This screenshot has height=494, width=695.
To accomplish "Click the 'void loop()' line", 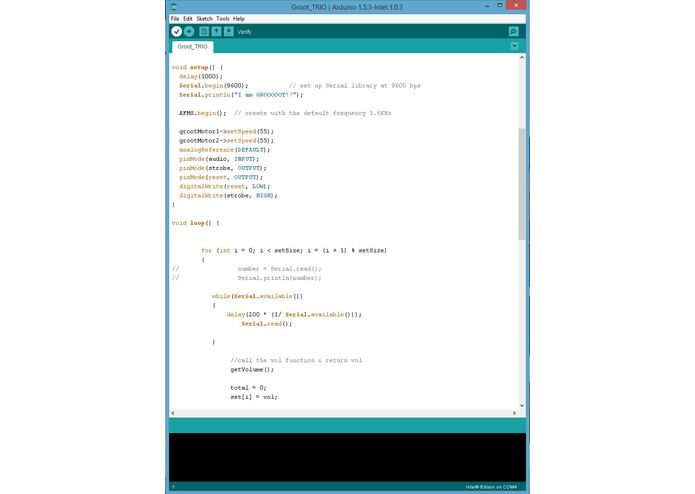I will (x=195, y=223).
